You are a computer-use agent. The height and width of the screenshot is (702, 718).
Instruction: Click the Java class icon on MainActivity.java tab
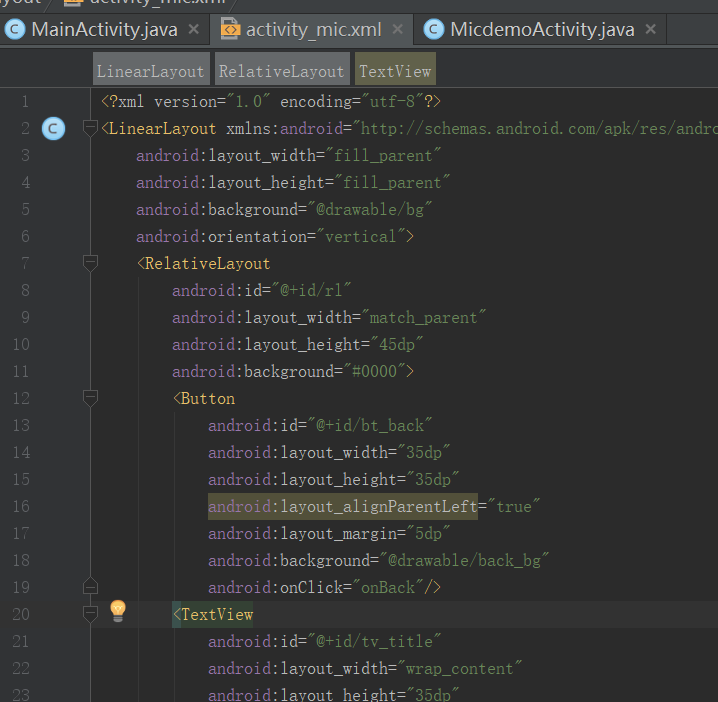point(15,30)
